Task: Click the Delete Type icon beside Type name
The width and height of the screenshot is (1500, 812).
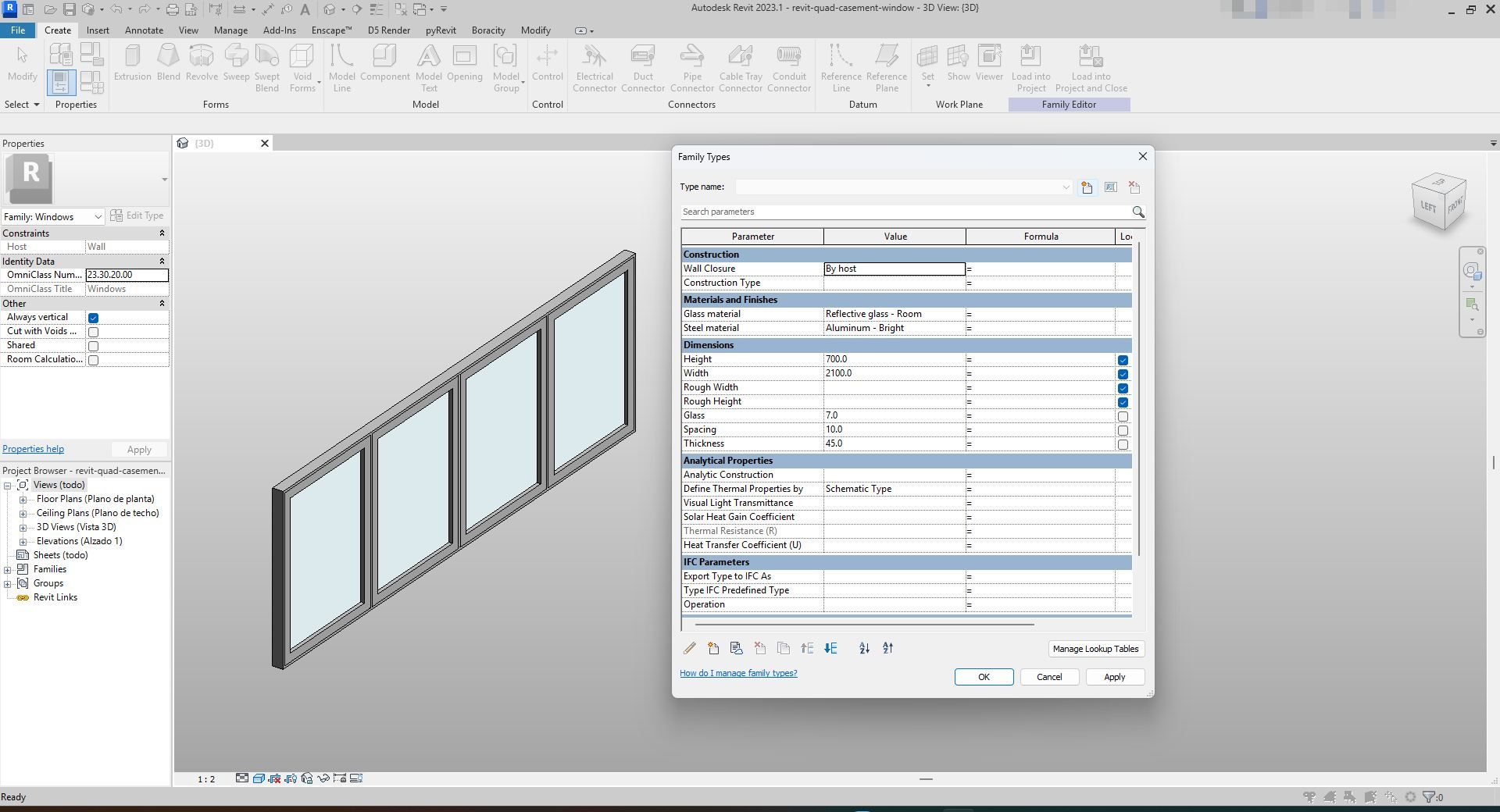Action: click(x=1134, y=187)
